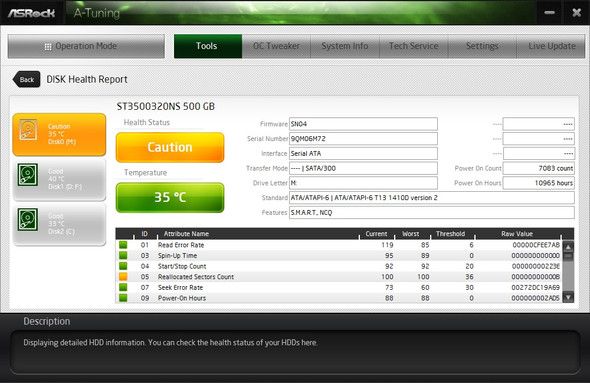590x383 pixels.
Task: Click the ASRock logo in title bar
Action: click(31, 13)
